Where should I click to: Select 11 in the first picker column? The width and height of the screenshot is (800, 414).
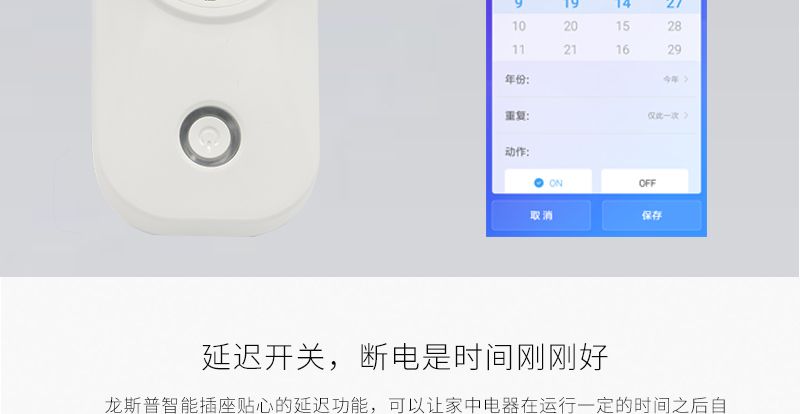click(x=518, y=50)
